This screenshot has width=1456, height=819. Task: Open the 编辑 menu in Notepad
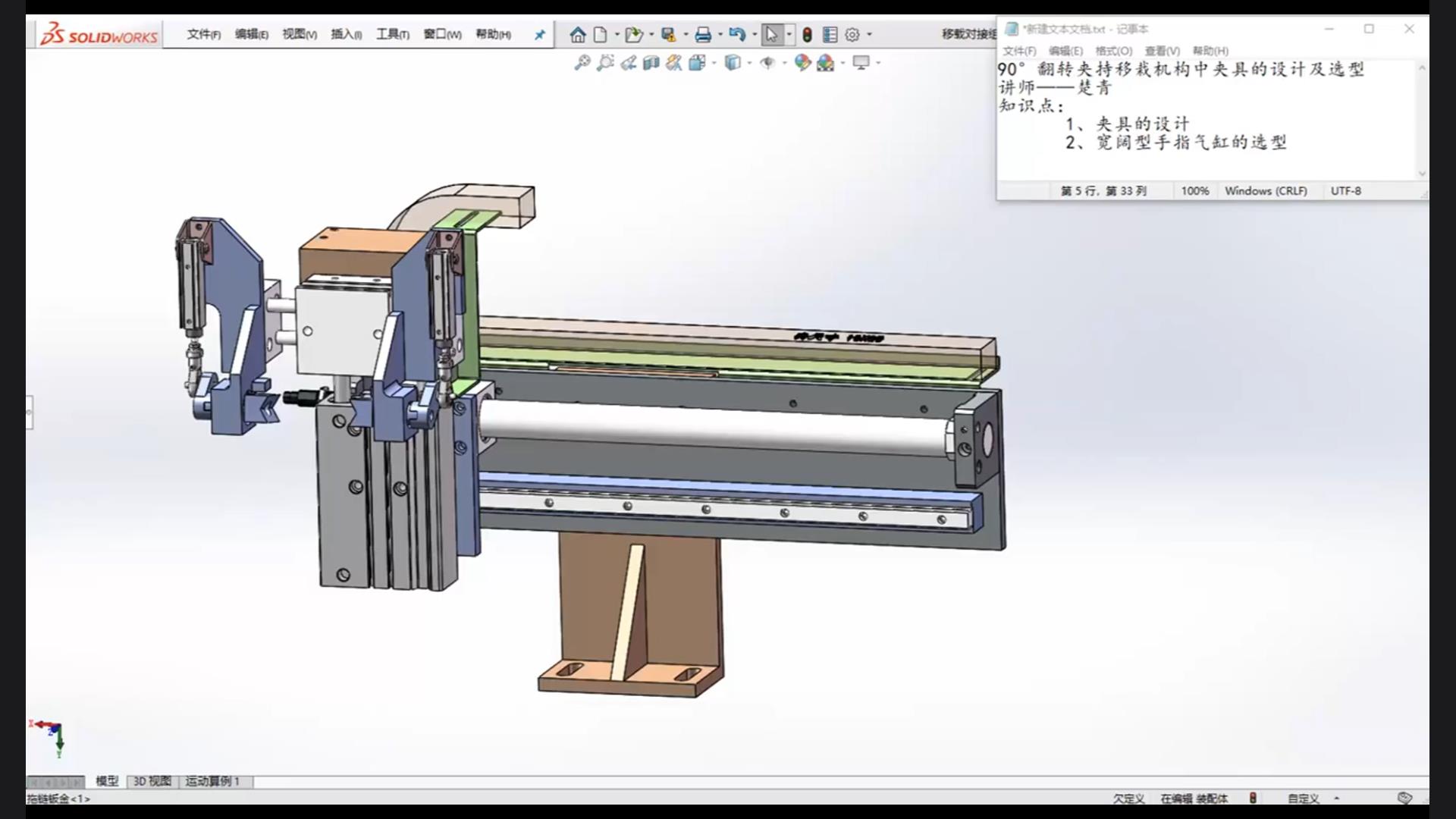1065,51
